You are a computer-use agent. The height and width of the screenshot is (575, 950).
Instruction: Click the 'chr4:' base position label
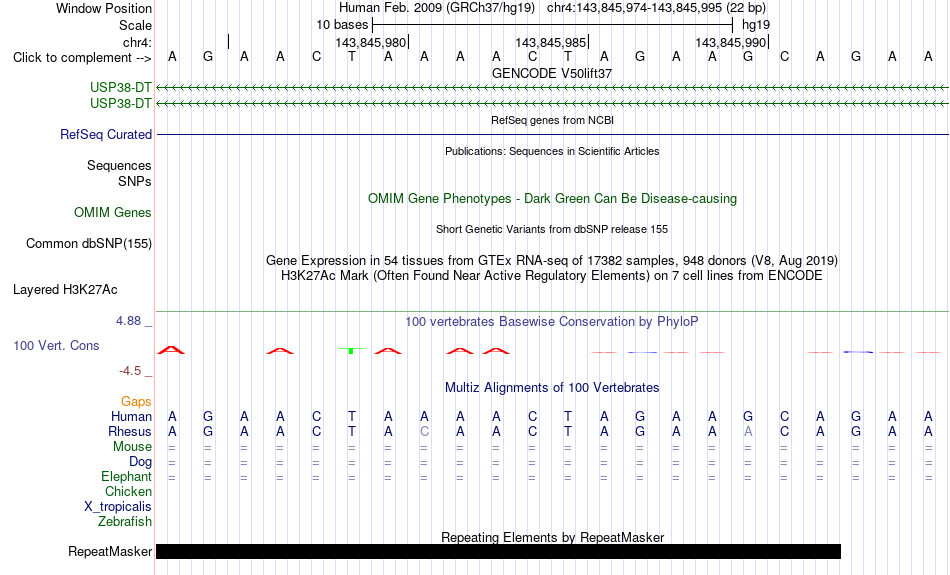[x=137, y=42]
